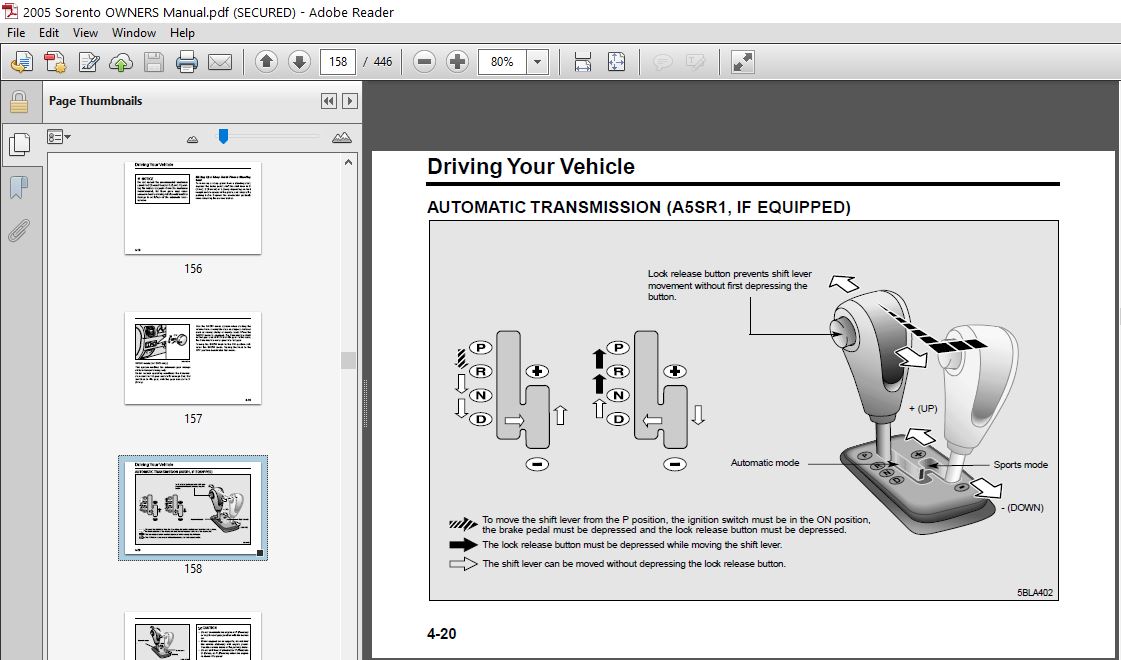Expand the thumbnails panel with right arrow
This screenshot has width=1121, height=660.
pos(350,101)
